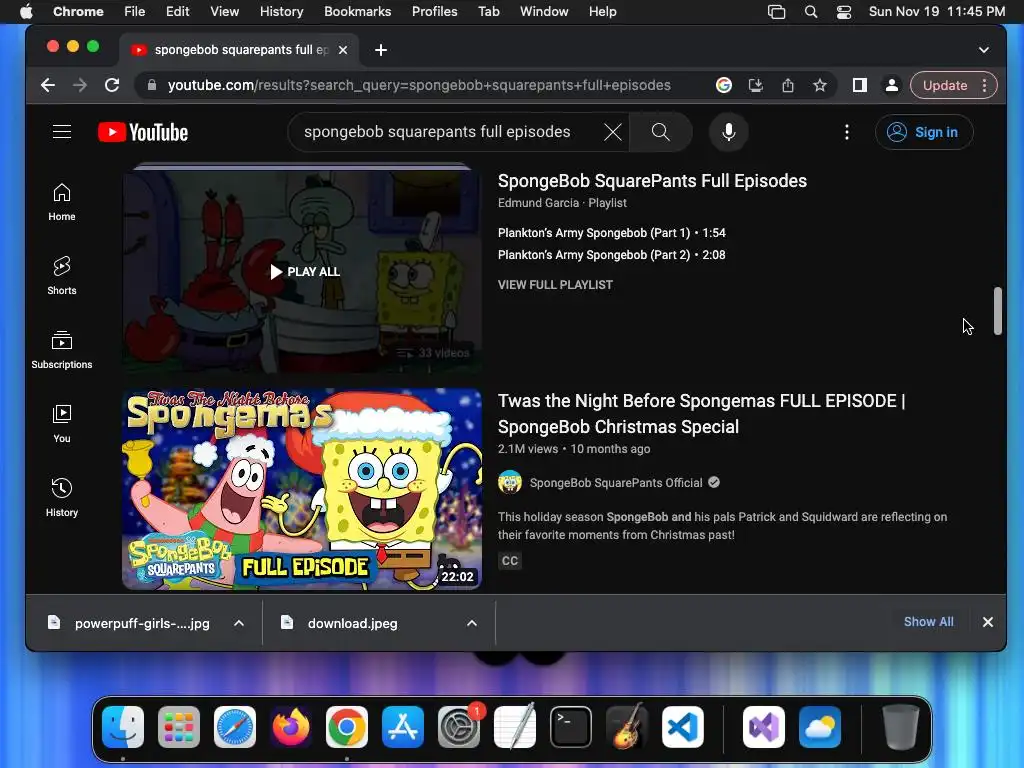The image size is (1024, 768).
Task: Click the page vertical scrollbar thumb
Action: (x=997, y=311)
